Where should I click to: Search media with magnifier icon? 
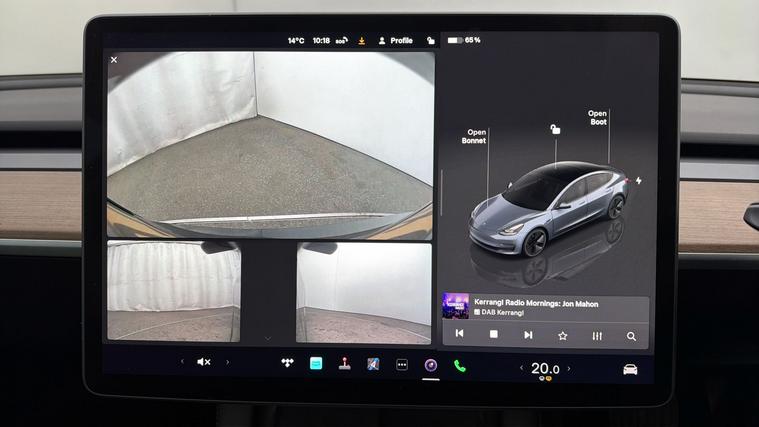(x=631, y=336)
